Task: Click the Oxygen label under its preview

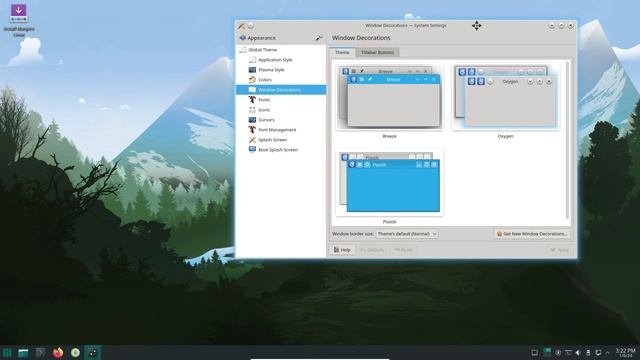Action: click(505, 136)
